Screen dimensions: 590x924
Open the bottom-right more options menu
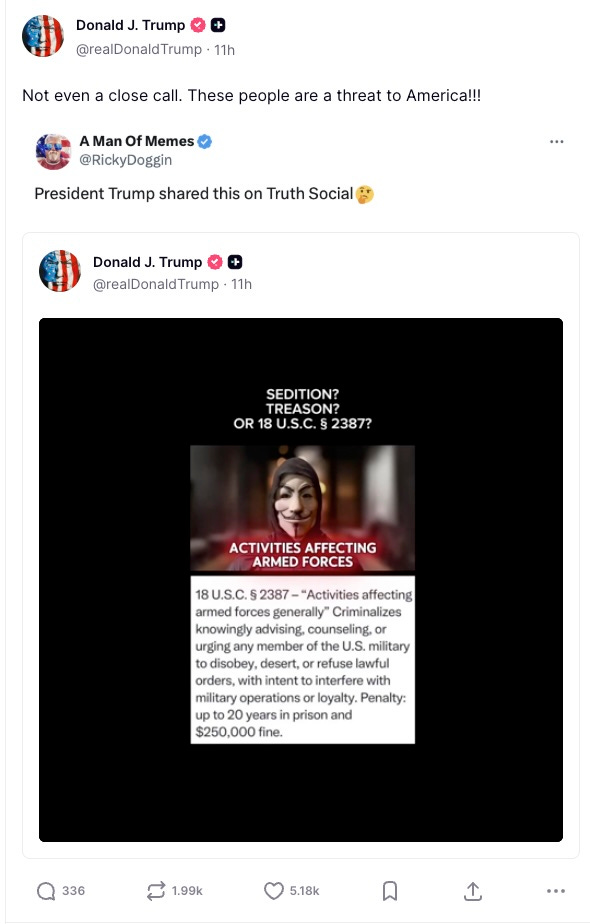(558, 891)
